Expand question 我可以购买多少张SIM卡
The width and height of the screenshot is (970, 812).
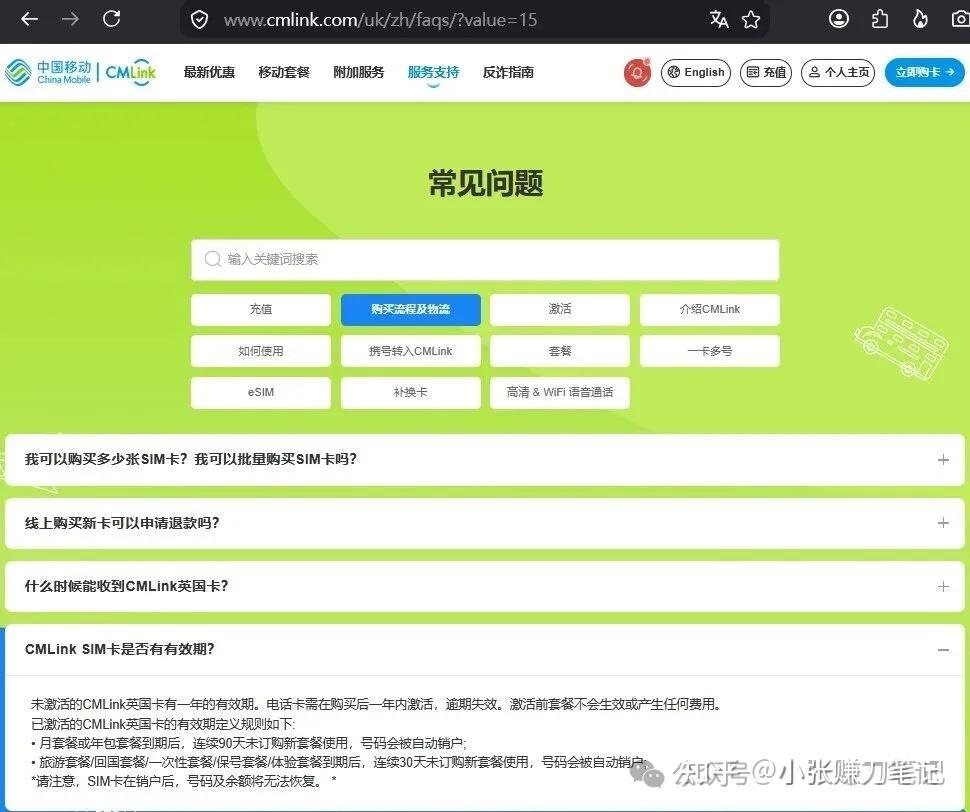click(485, 459)
